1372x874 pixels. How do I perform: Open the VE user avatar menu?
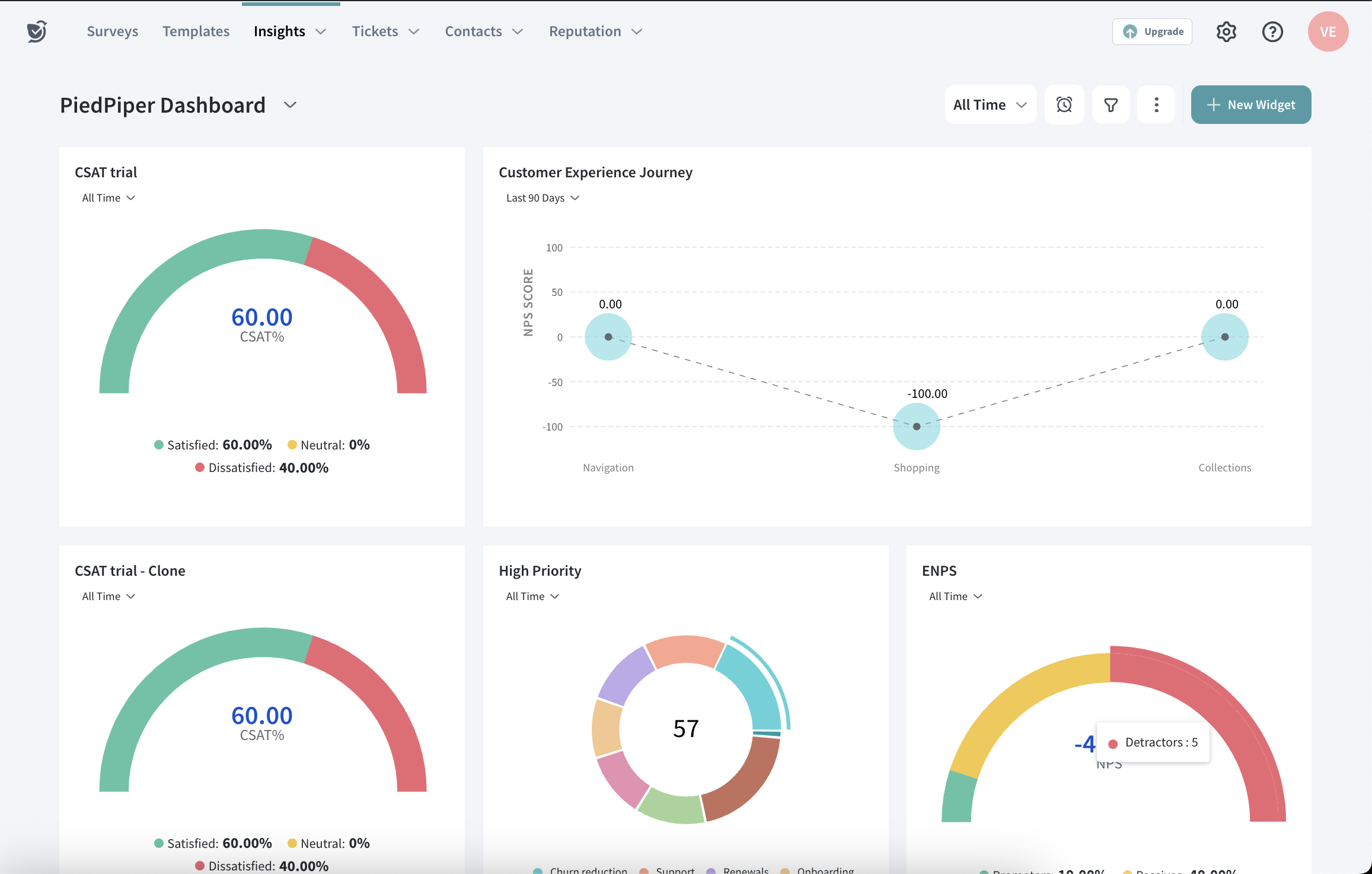(x=1328, y=31)
